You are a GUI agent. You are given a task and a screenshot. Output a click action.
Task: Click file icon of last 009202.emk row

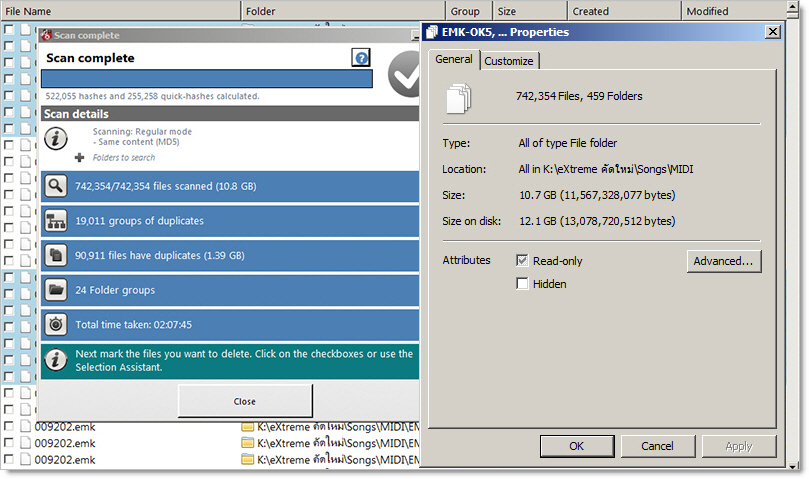(x=25, y=459)
